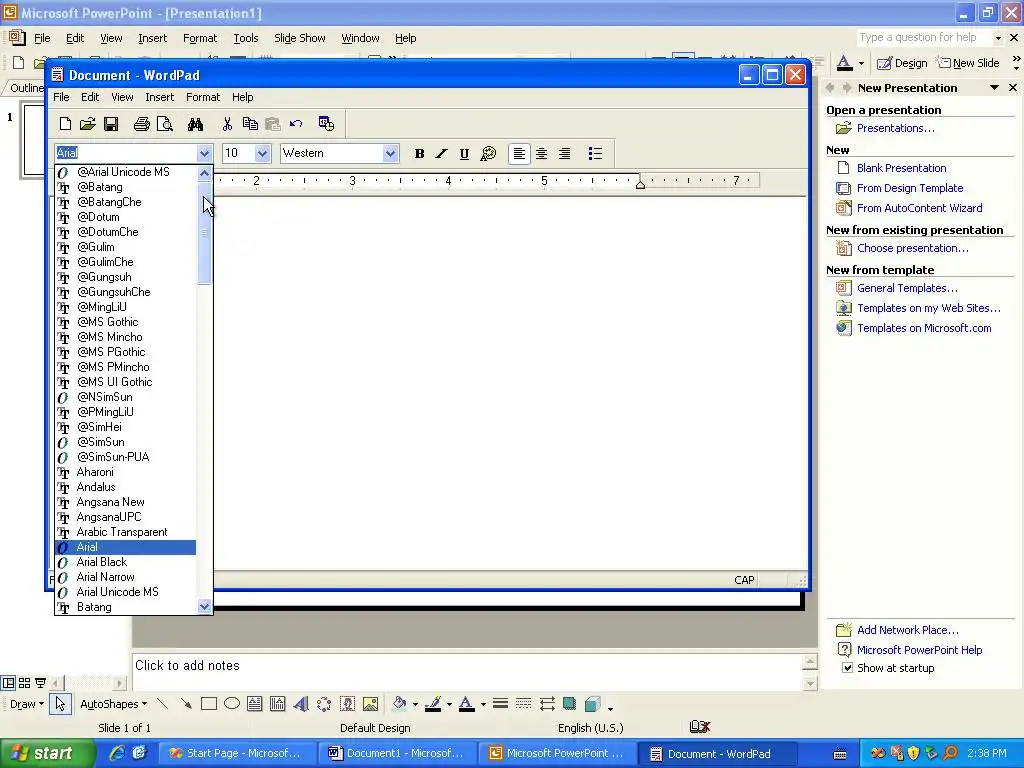Click the Print Preview icon in WordPad

(x=165, y=123)
